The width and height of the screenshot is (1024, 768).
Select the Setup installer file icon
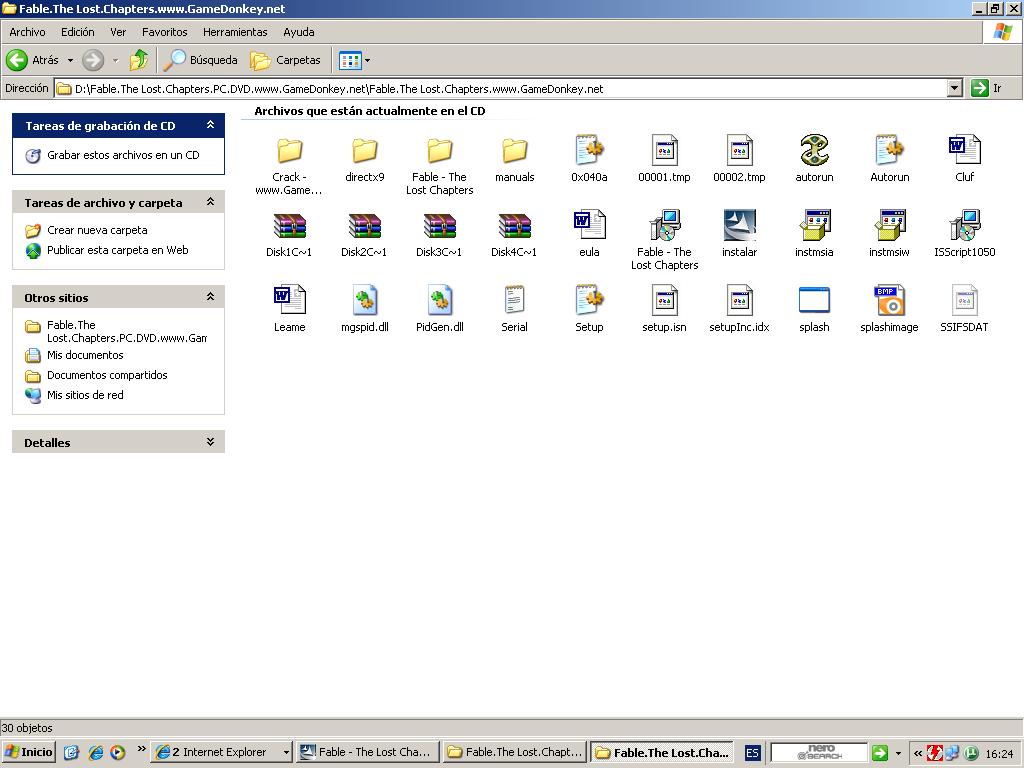pyautogui.click(x=589, y=302)
